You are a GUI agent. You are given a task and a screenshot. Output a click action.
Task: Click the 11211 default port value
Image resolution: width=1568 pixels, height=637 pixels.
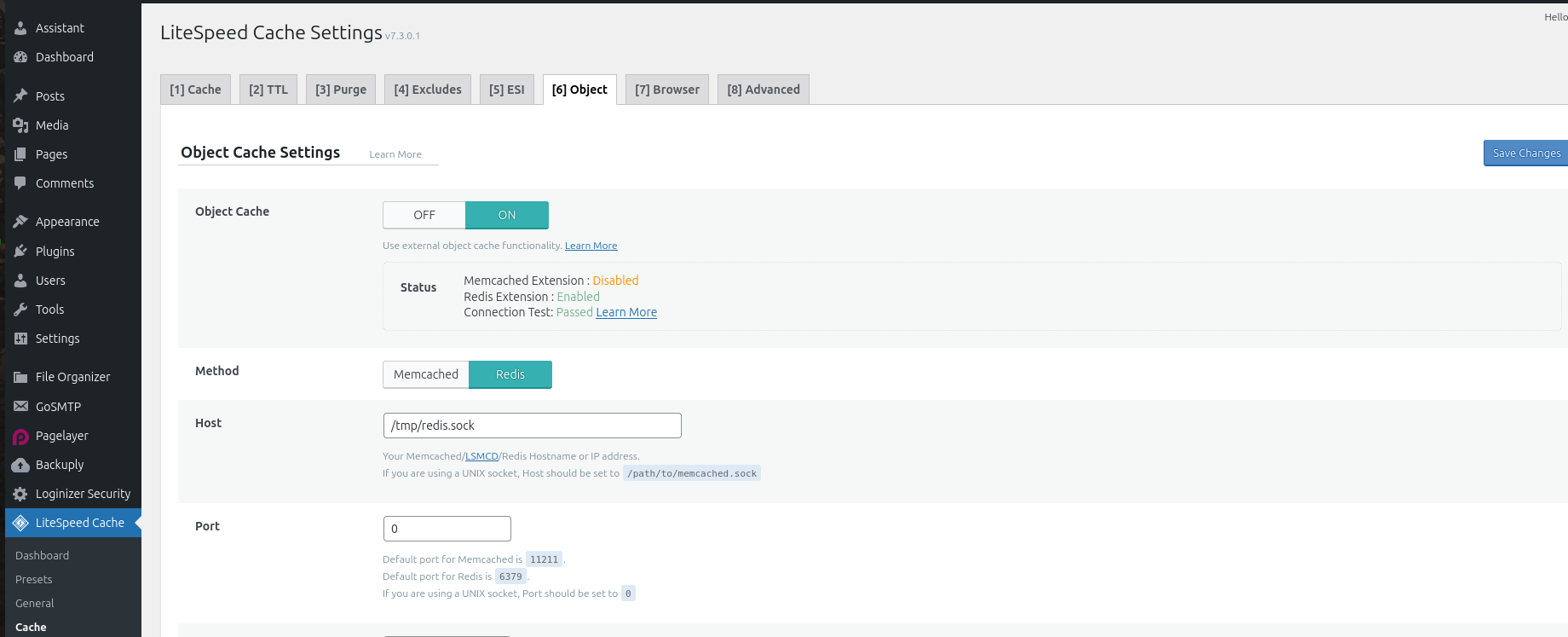[x=545, y=559]
